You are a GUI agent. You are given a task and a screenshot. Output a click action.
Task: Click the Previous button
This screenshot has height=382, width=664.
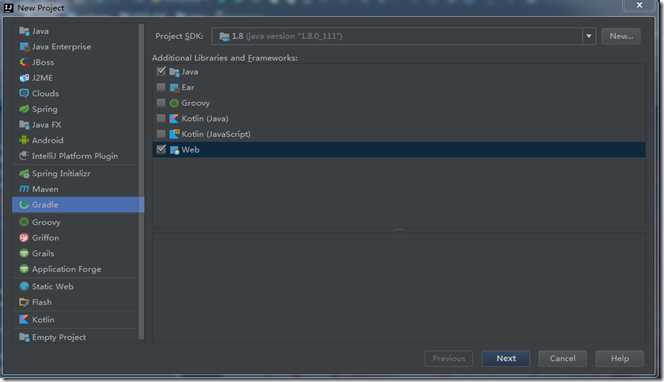tap(448, 358)
